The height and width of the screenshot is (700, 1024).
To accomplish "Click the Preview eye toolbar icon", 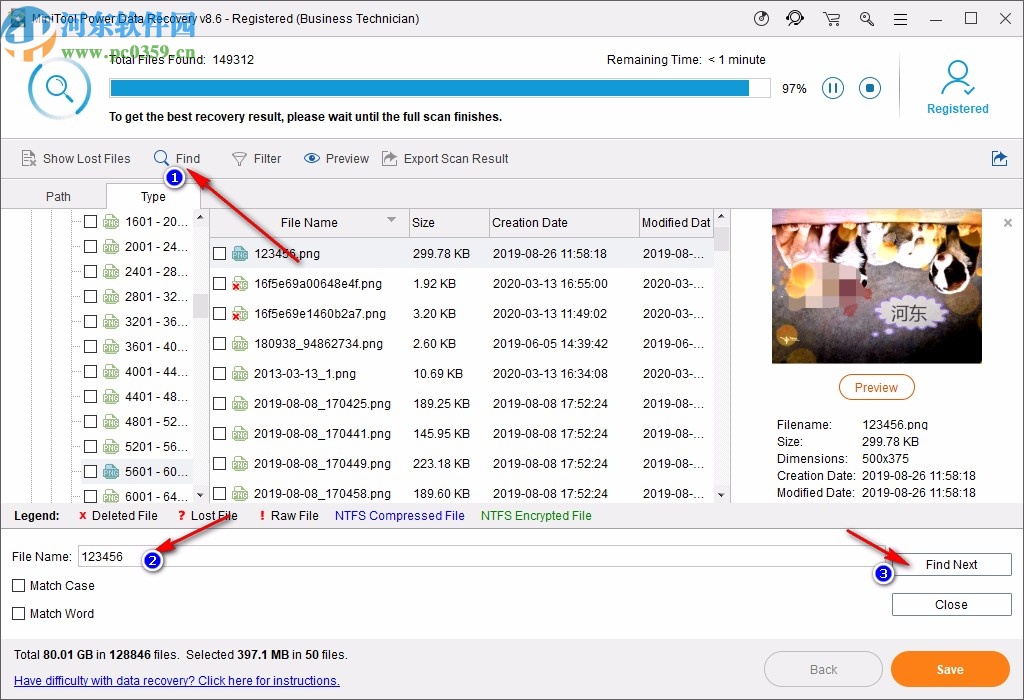I will pos(312,158).
